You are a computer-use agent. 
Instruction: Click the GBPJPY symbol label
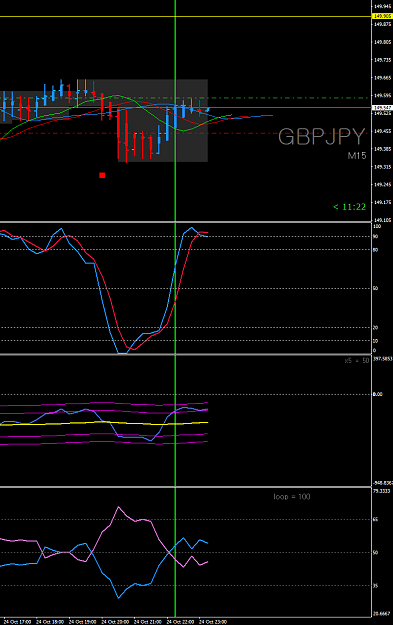click(x=321, y=137)
